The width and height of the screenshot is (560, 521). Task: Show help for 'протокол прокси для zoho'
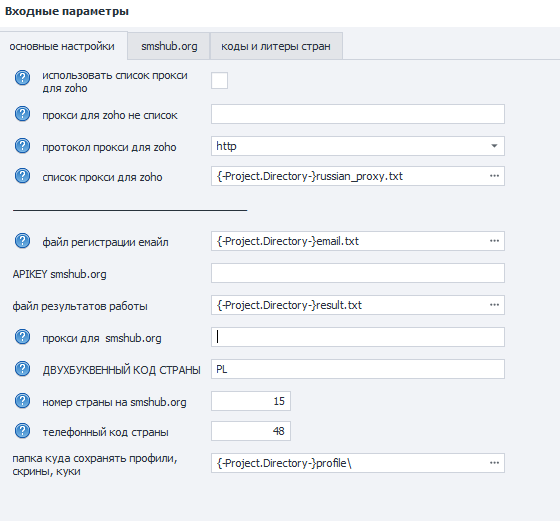click(x=22, y=146)
